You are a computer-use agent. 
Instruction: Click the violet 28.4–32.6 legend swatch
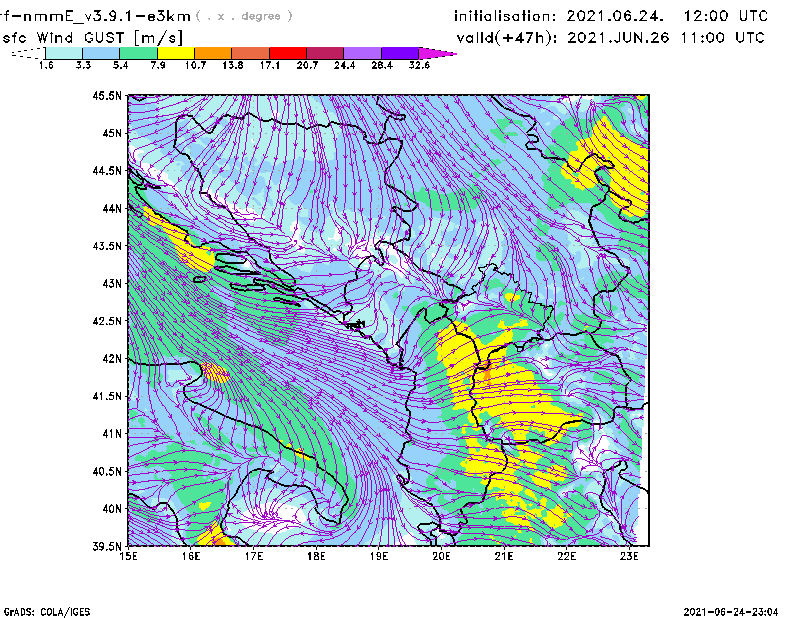(x=400, y=53)
